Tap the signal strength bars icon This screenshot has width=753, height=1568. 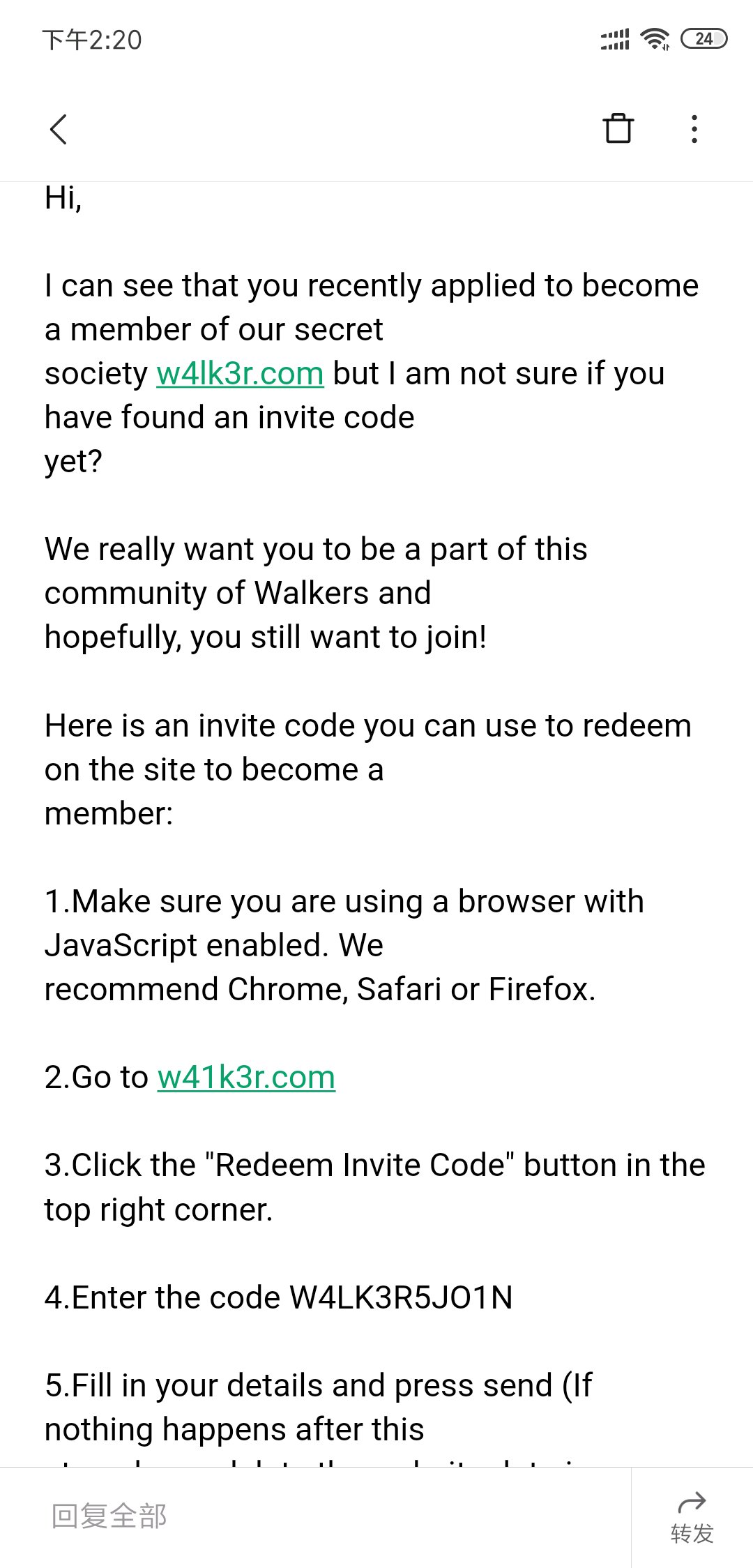pyautogui.click(x=615, y=40)
